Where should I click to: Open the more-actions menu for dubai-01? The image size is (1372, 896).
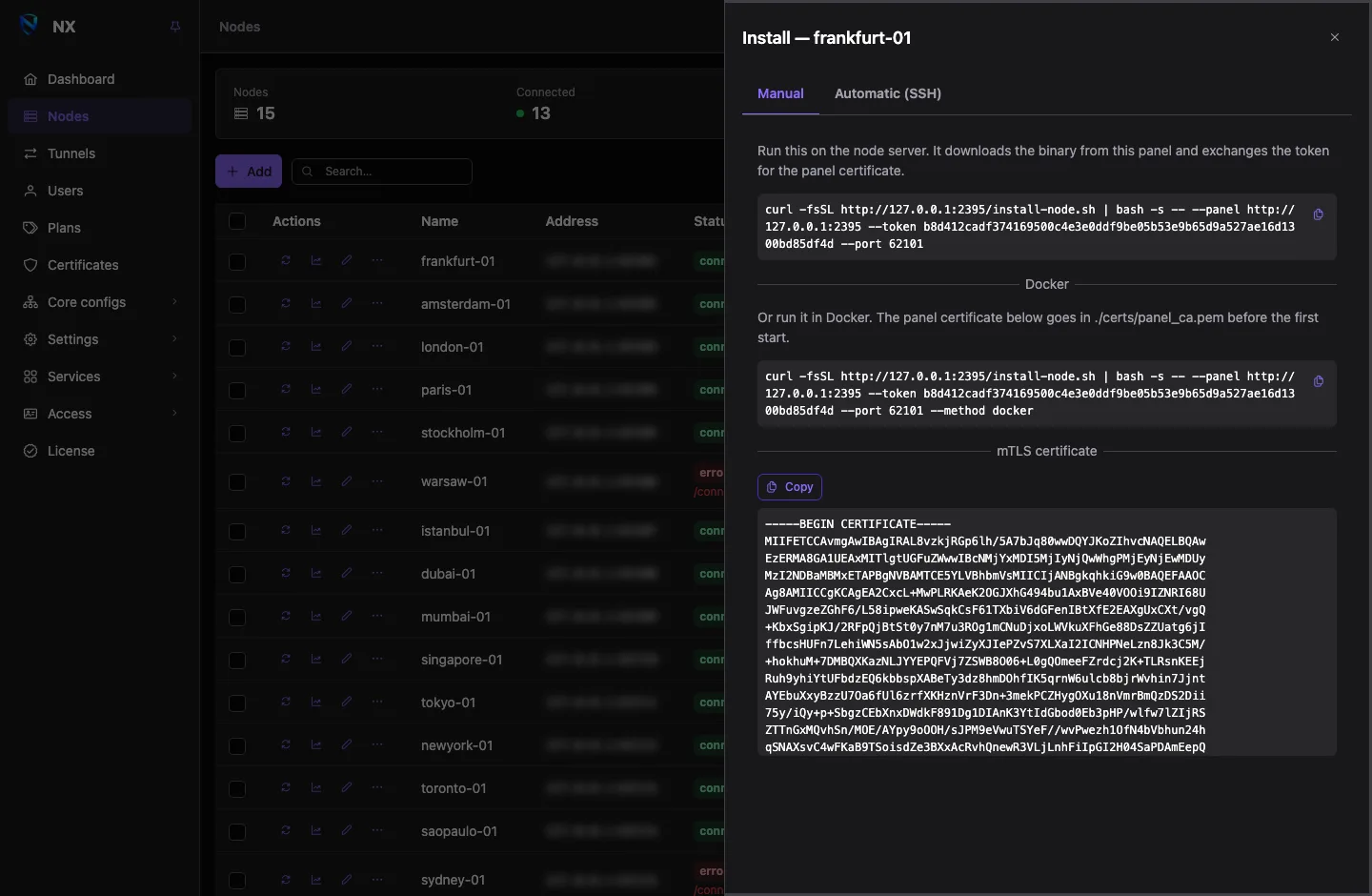click(377, 573)
